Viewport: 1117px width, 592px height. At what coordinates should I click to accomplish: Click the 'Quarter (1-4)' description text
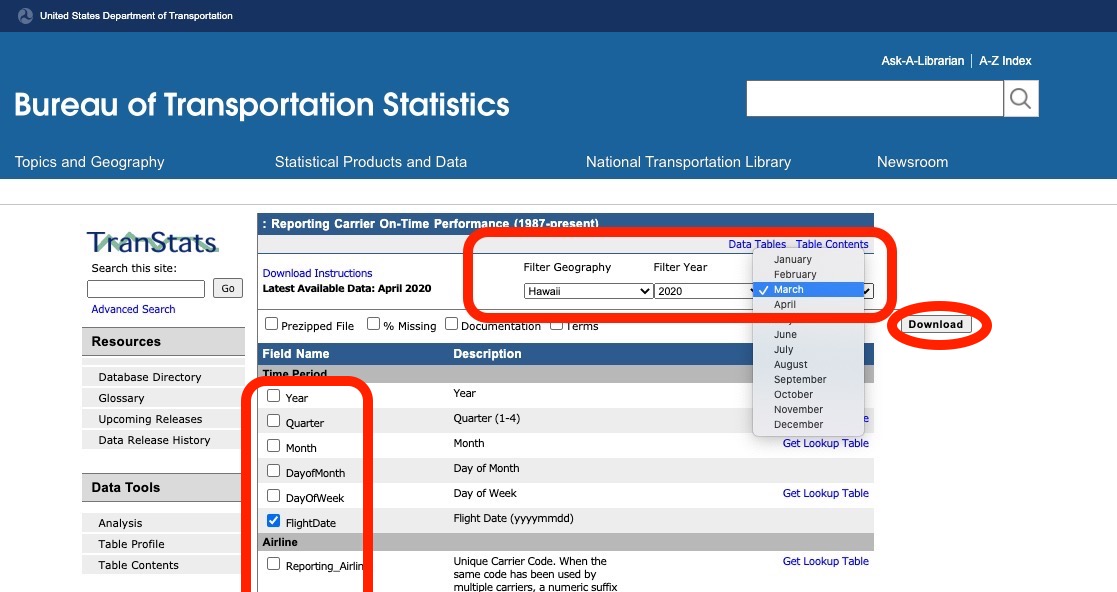click(487, 418)
